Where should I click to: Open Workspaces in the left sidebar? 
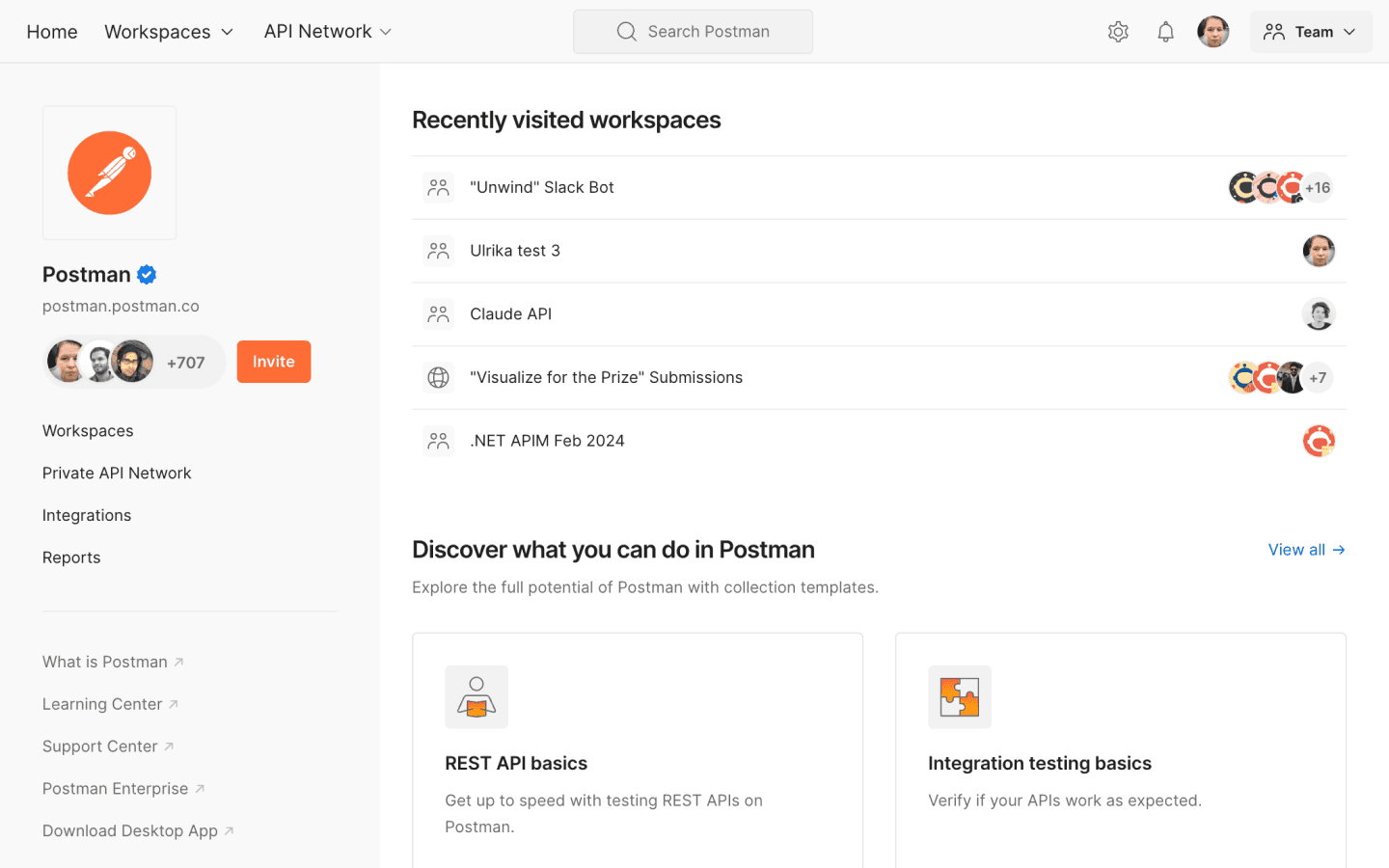point(88,431)
